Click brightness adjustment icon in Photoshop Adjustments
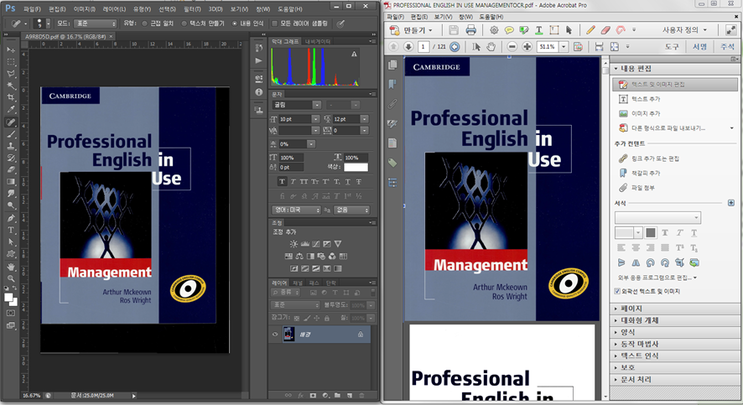The width and height of the screenshot is (743, 405). tap(294, 244)
